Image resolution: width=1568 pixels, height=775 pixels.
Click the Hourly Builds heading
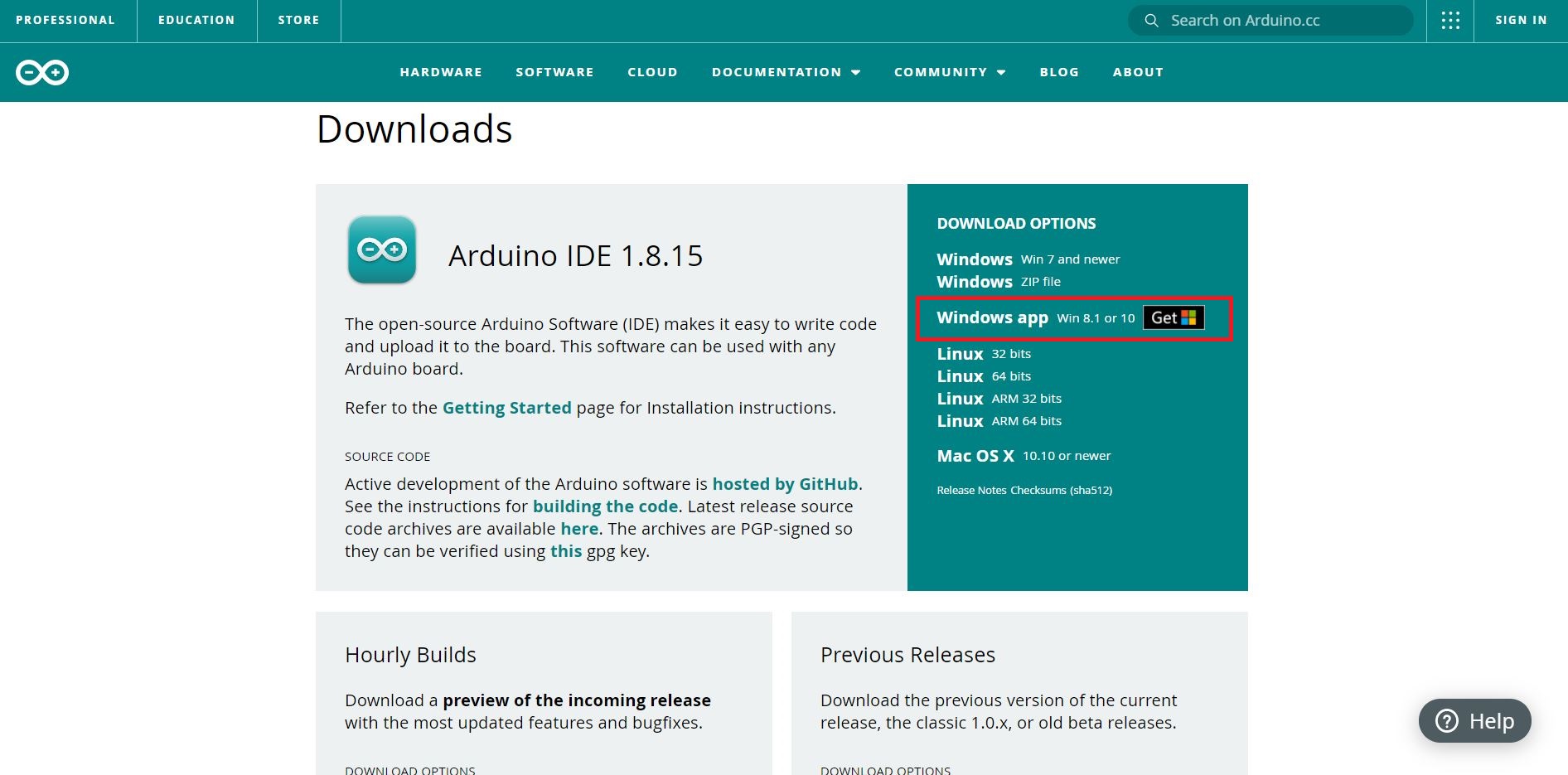410,655
